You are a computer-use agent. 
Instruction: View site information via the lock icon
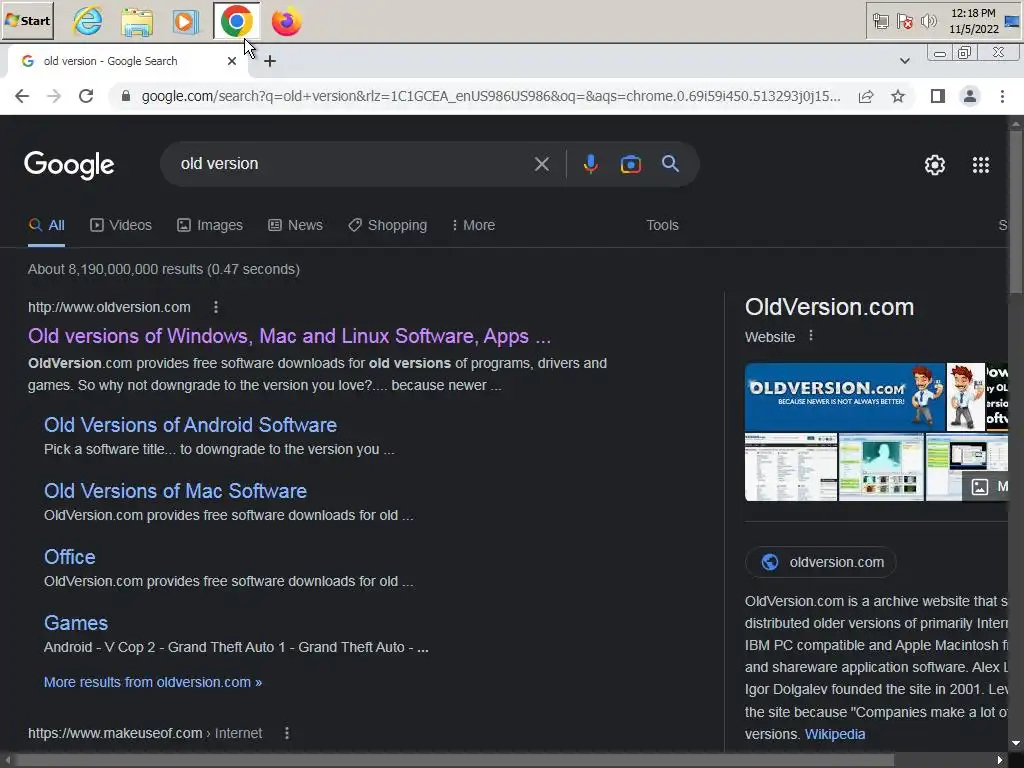pos(126,96)
